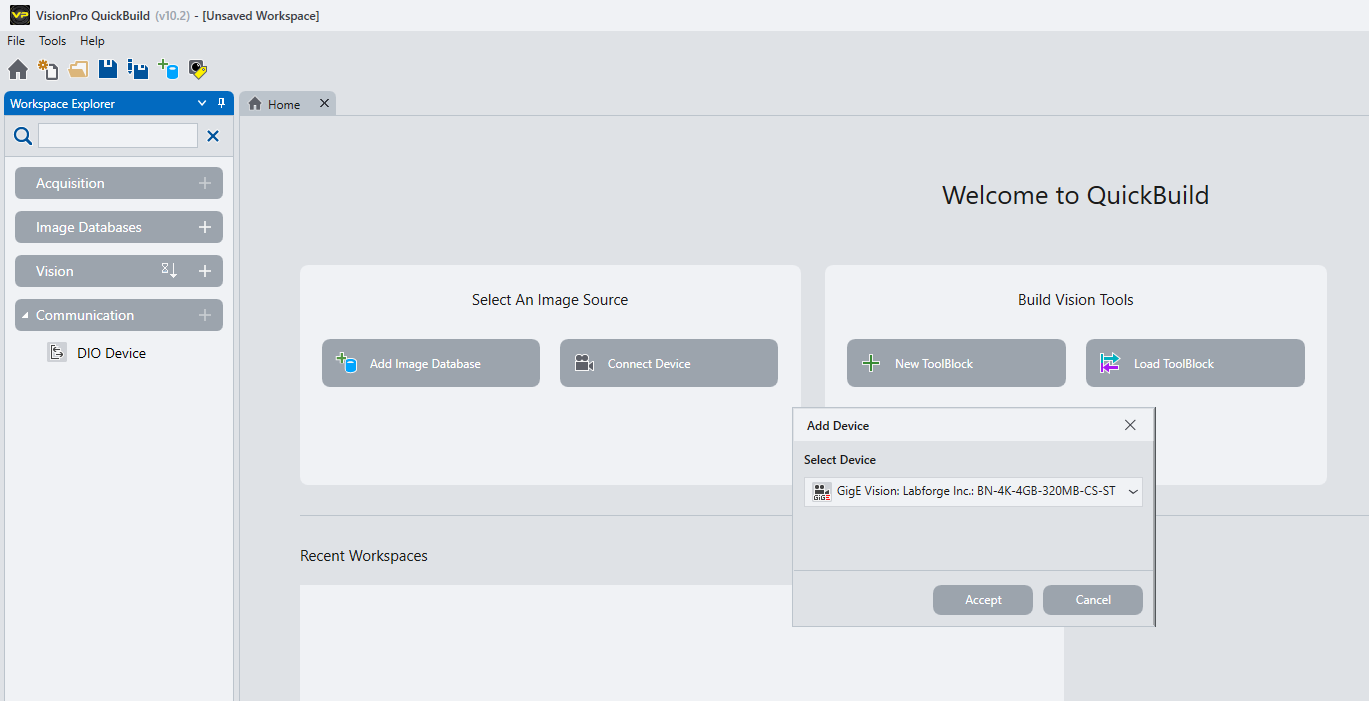This screenshot has width=1369, height=701.
Task: Create a new workspace from the toolbar
Action: pos(48,69)
